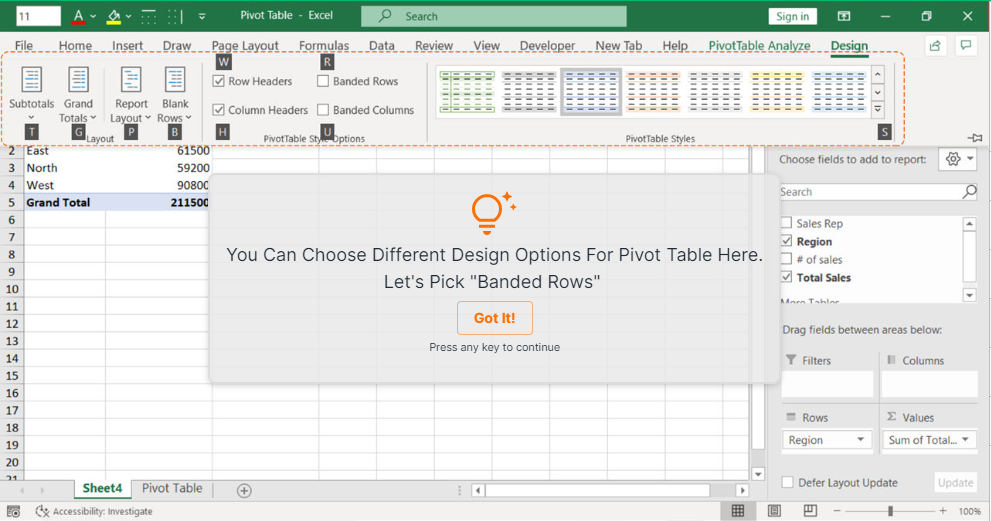Click the font color icon
Viewport: 991px width, 521px height.
pyautogui.click(x=78, y=16)
